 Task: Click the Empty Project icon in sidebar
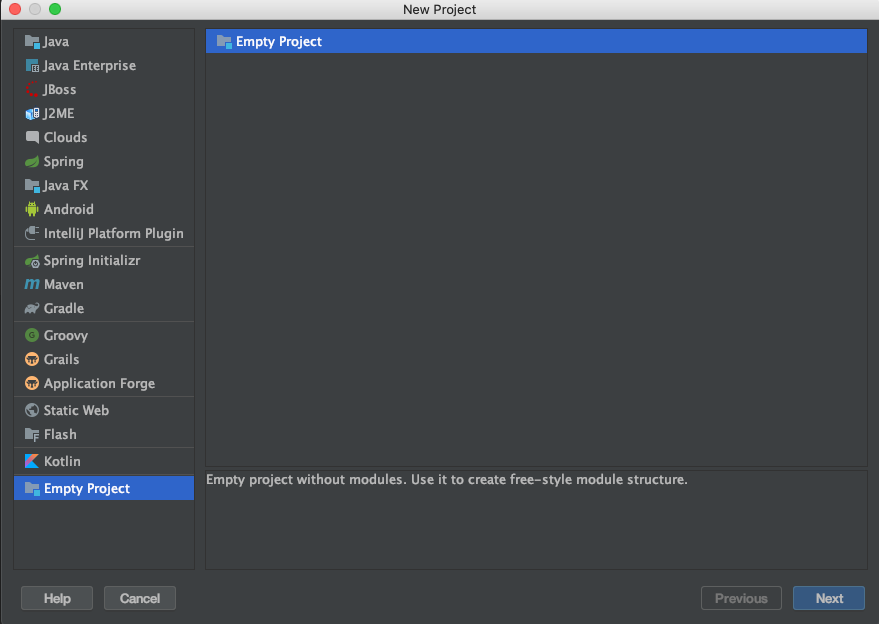point(32,489)
